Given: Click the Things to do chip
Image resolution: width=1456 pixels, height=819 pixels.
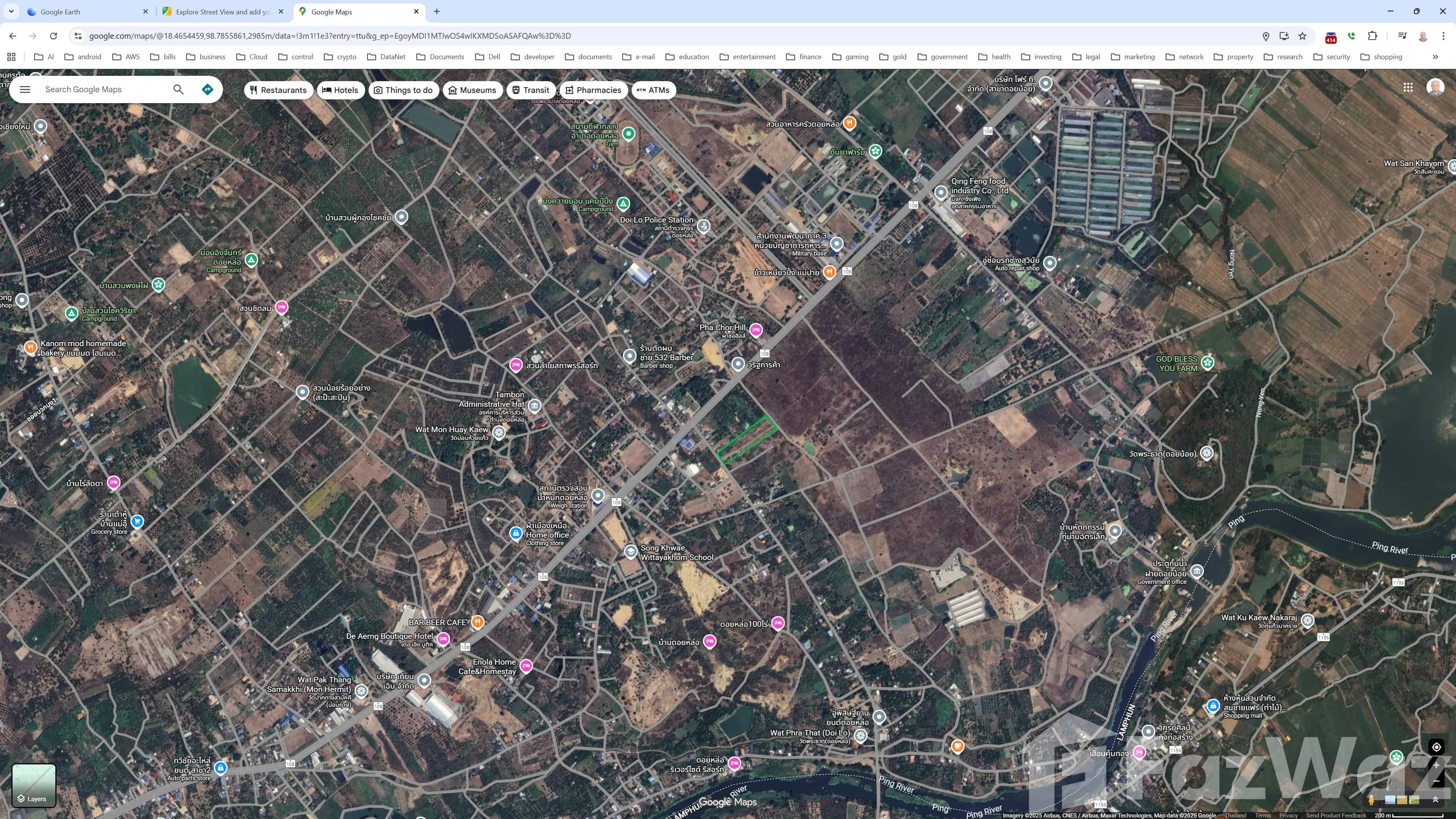Looking at the screenshot, I should tap(403, 90).
